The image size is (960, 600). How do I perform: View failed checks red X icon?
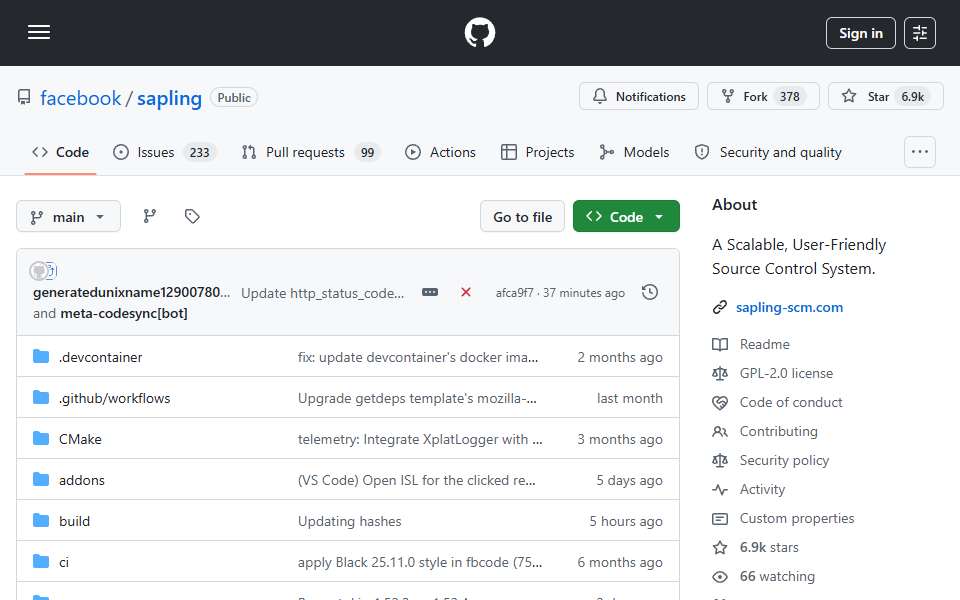pyautogui.click(x=466, y=292)
